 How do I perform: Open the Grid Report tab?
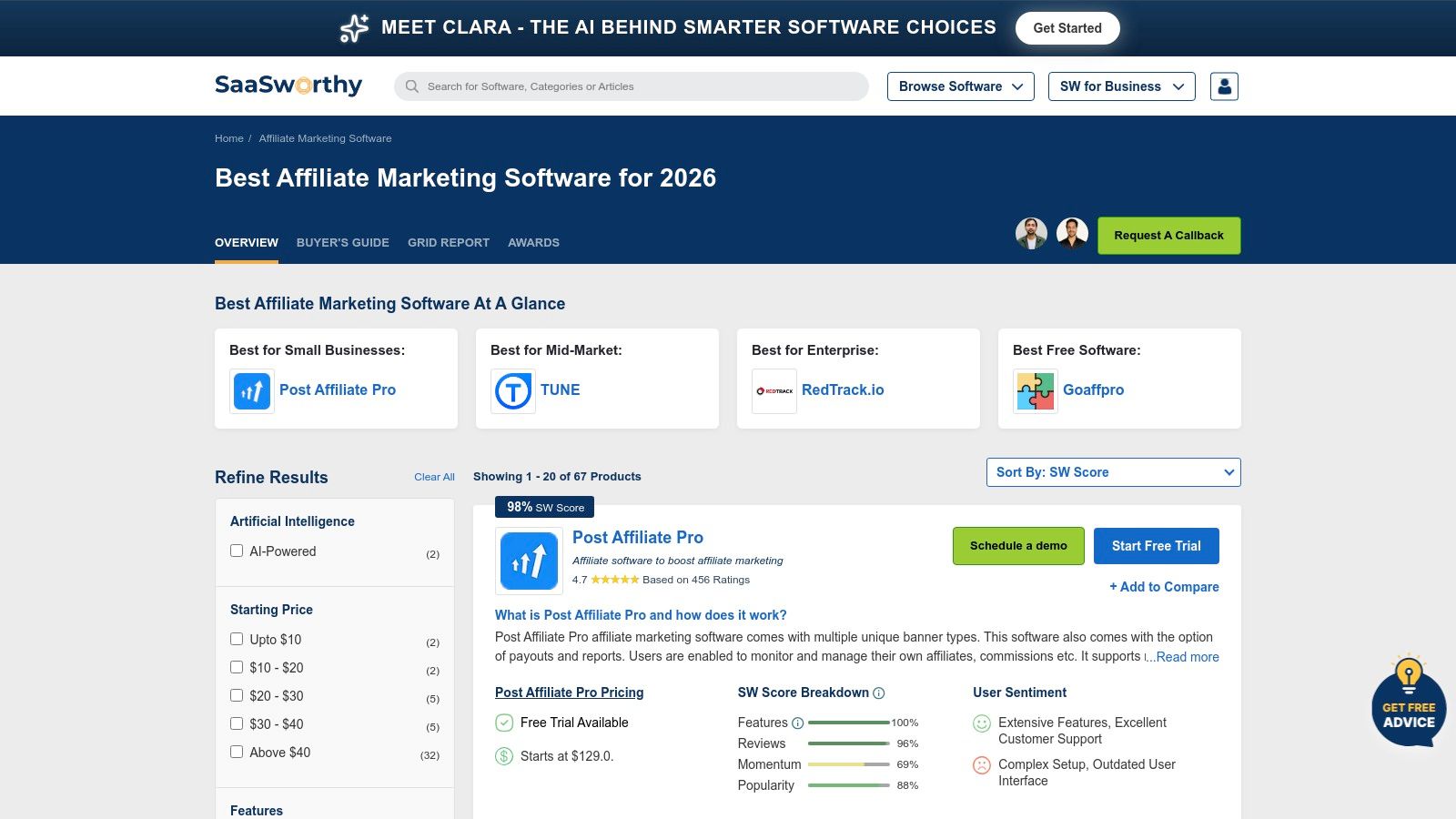coord(448,242)
